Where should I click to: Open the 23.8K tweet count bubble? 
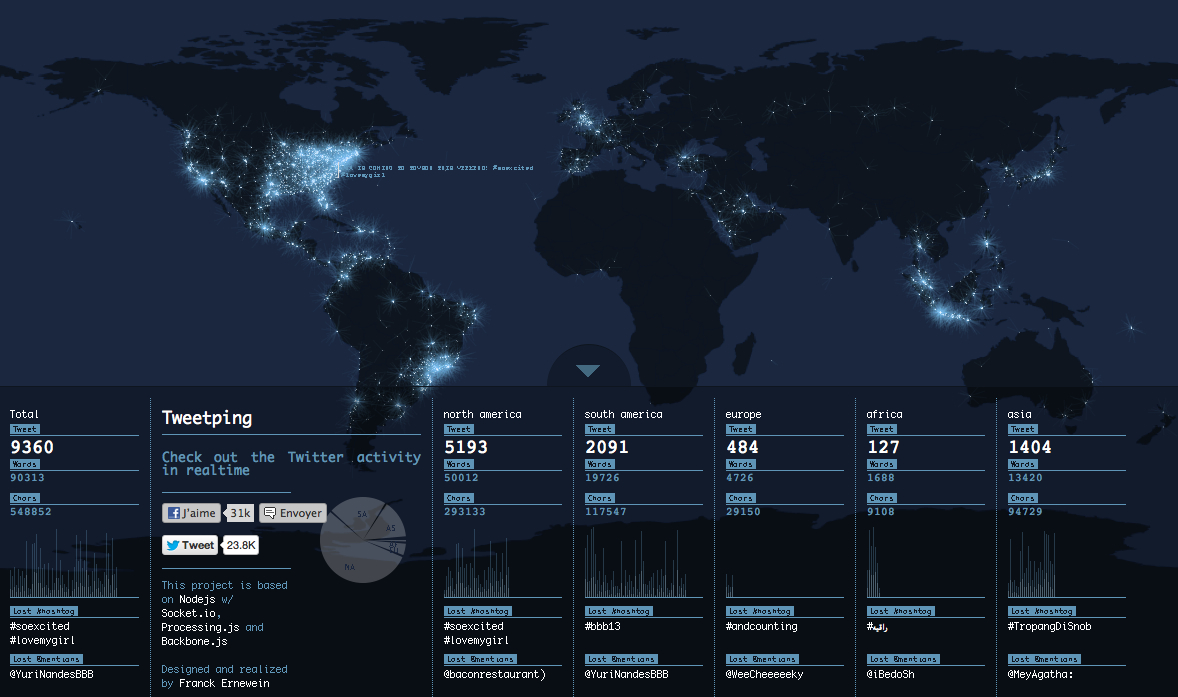tap(241, 545)
